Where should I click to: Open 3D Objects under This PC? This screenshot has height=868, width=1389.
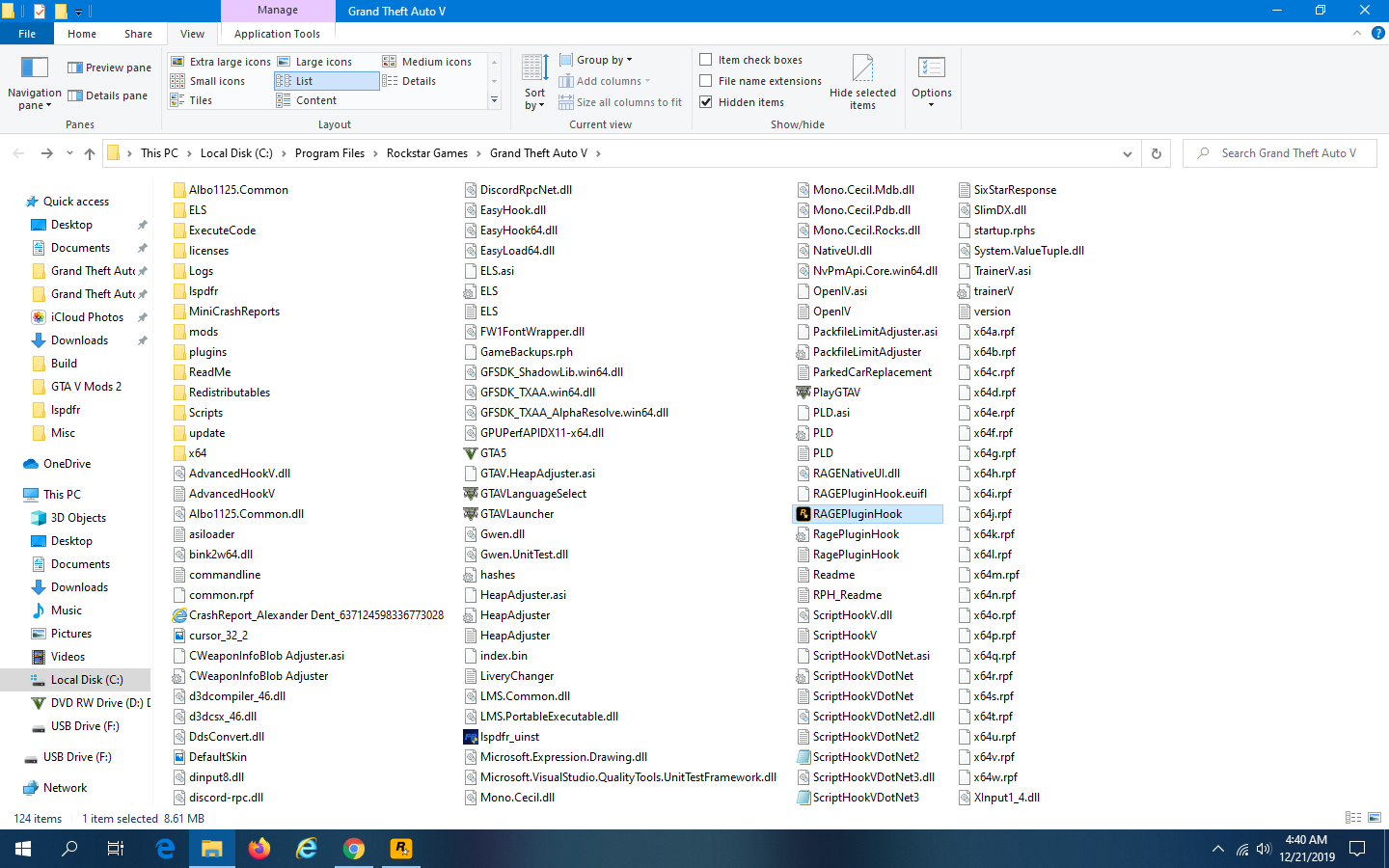[x=78, y=518]
